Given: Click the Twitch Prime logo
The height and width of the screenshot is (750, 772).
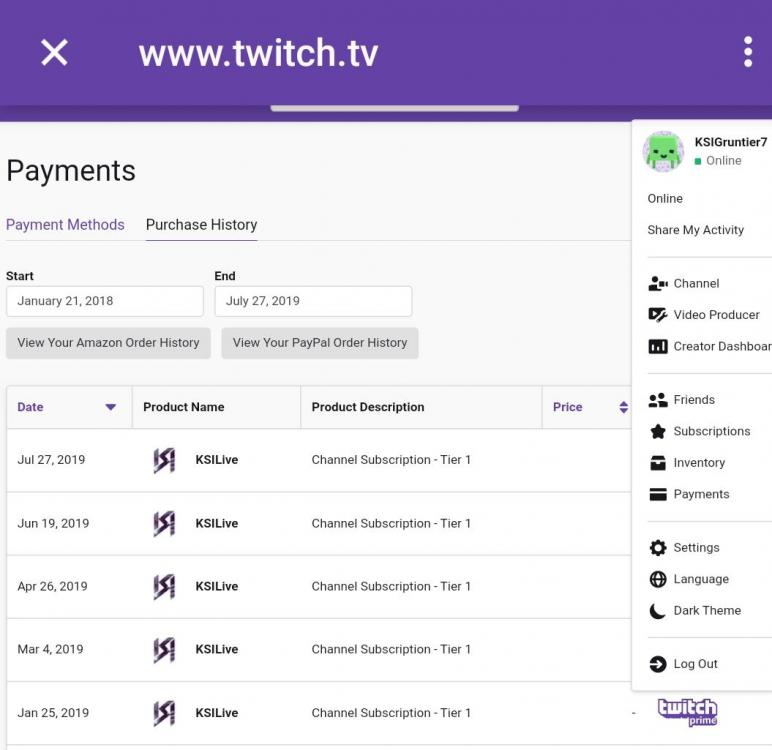Looking at the screenshot, I should (687, 712).
